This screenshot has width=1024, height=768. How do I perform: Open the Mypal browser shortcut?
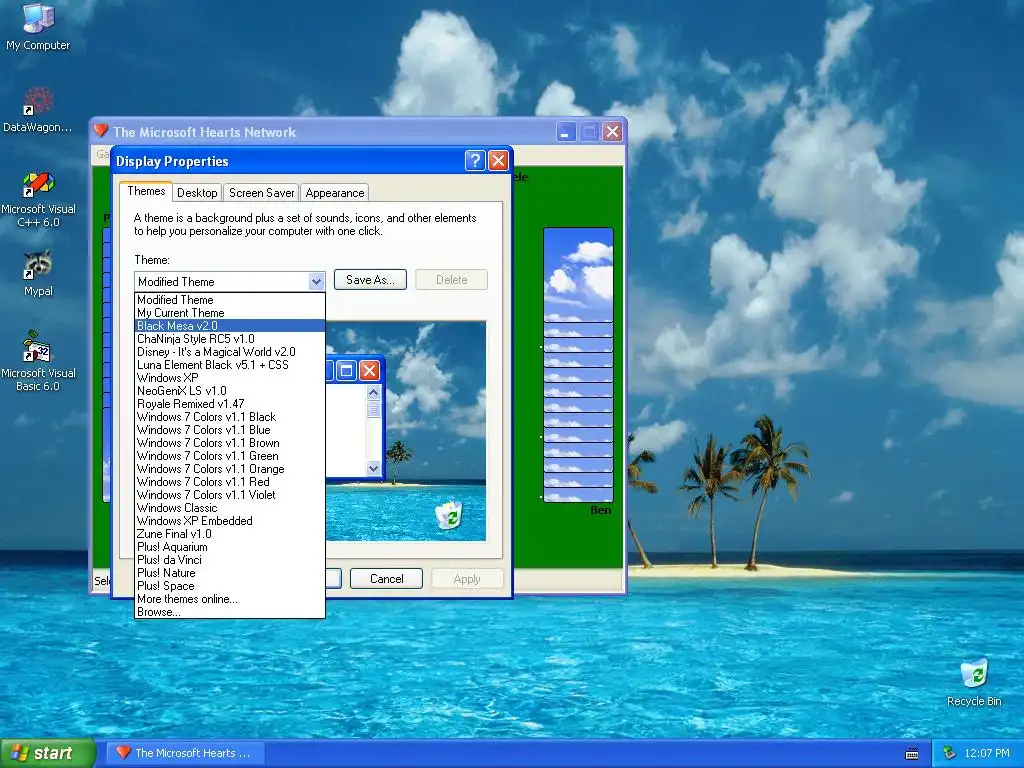tap(38, 273)
